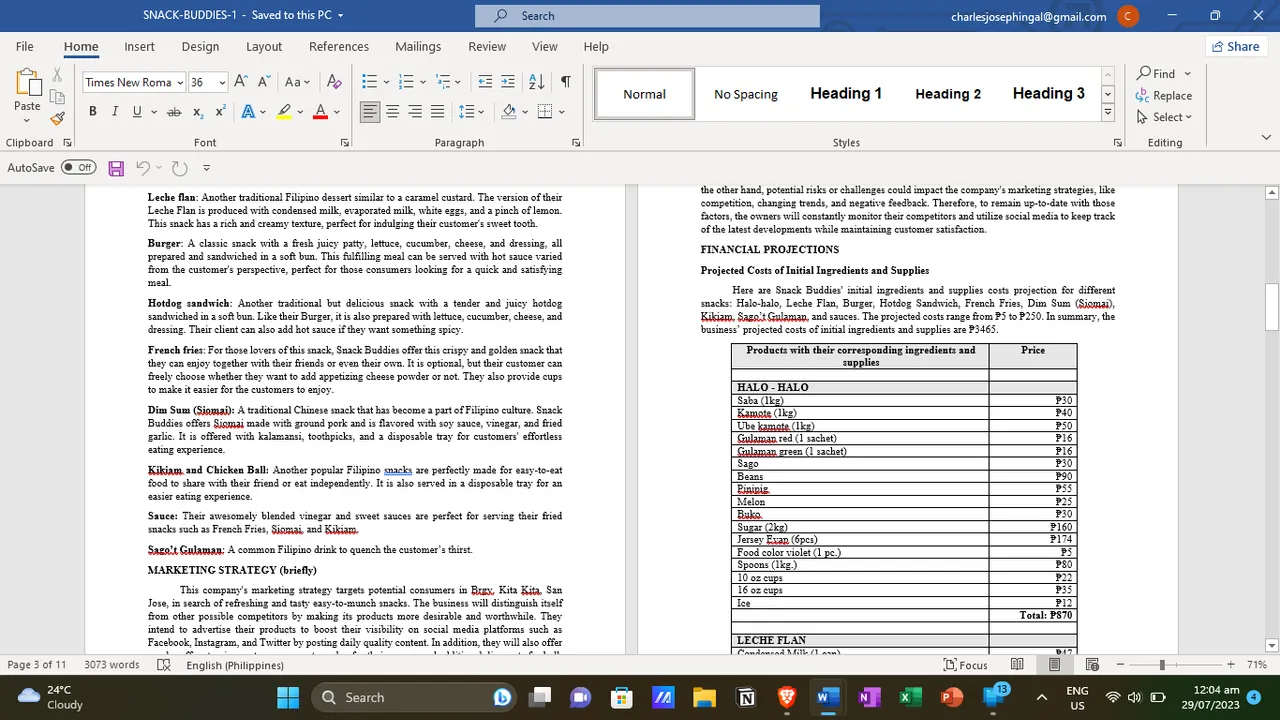Viewport: 1280px width, 720px height.
Task: Toggle Italic formatting
Action: point(115,112)
